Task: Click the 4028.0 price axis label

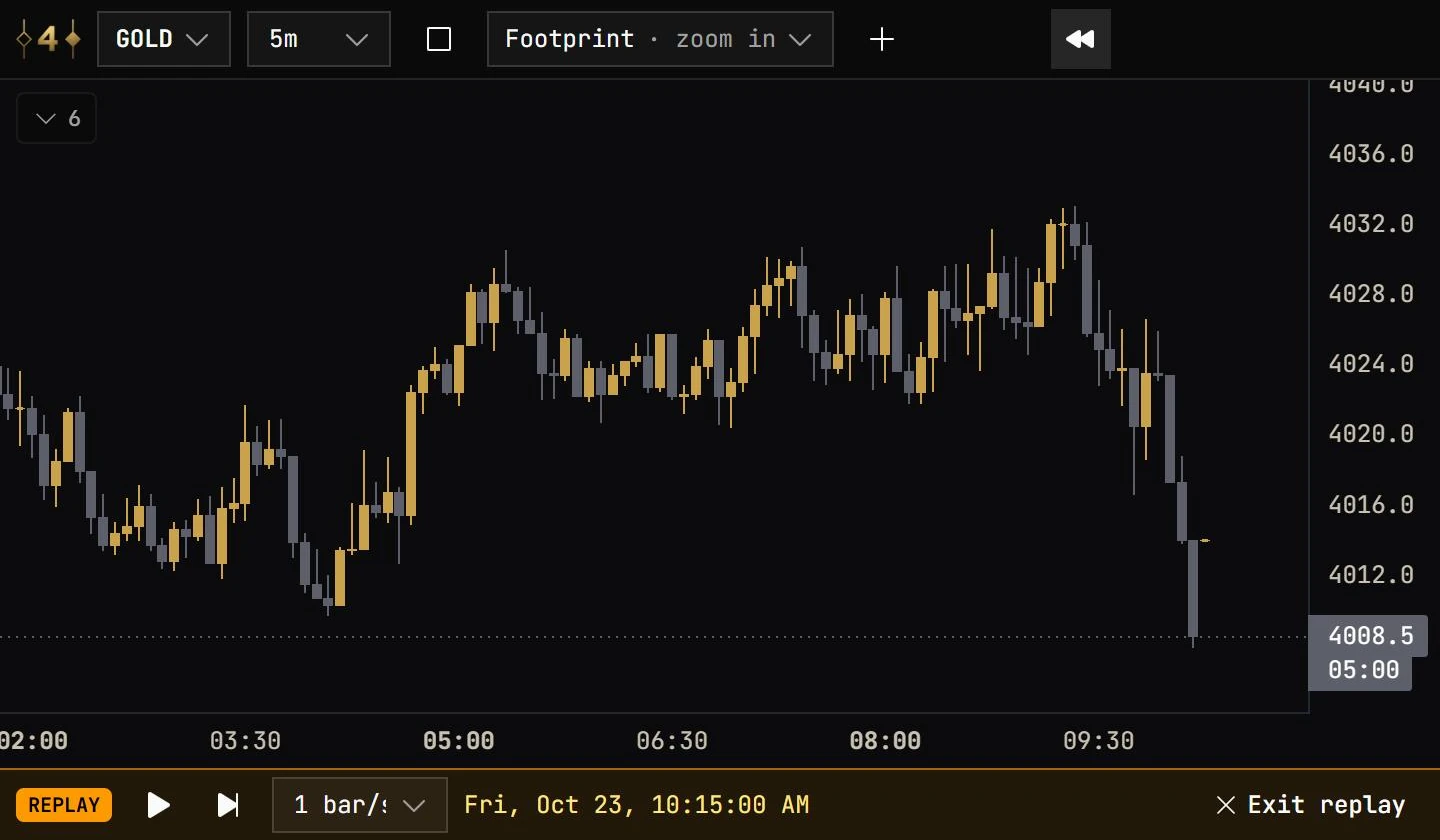Action: [x=1371, y=294]
